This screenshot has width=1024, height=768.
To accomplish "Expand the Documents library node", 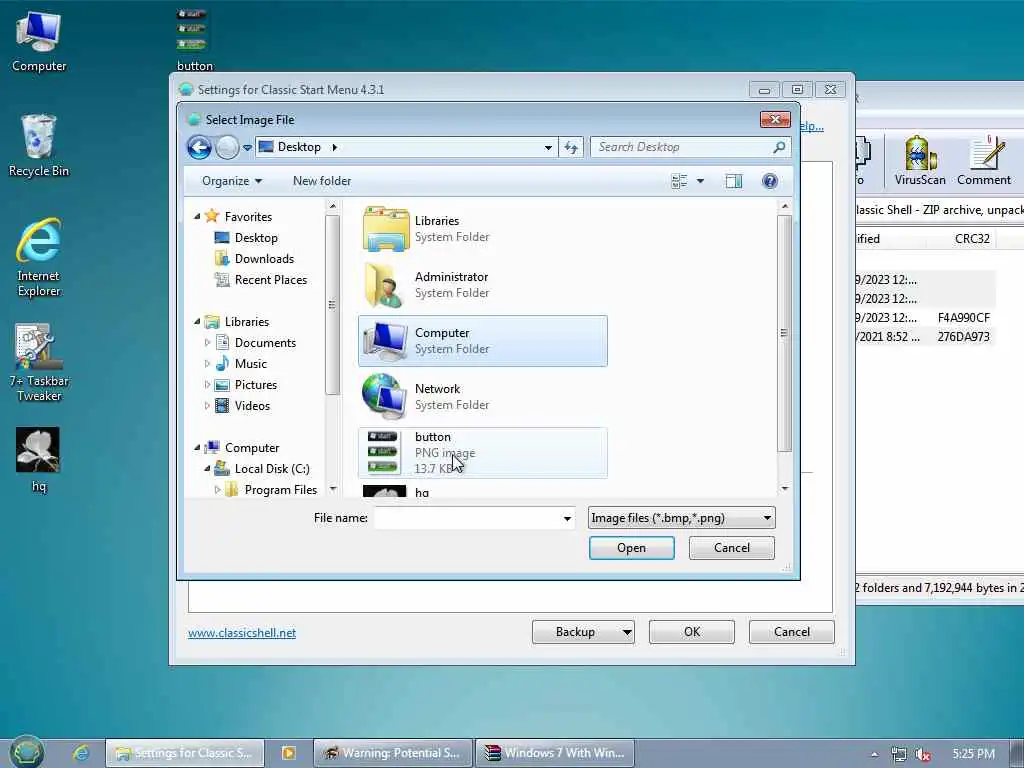I will point(207,342).
